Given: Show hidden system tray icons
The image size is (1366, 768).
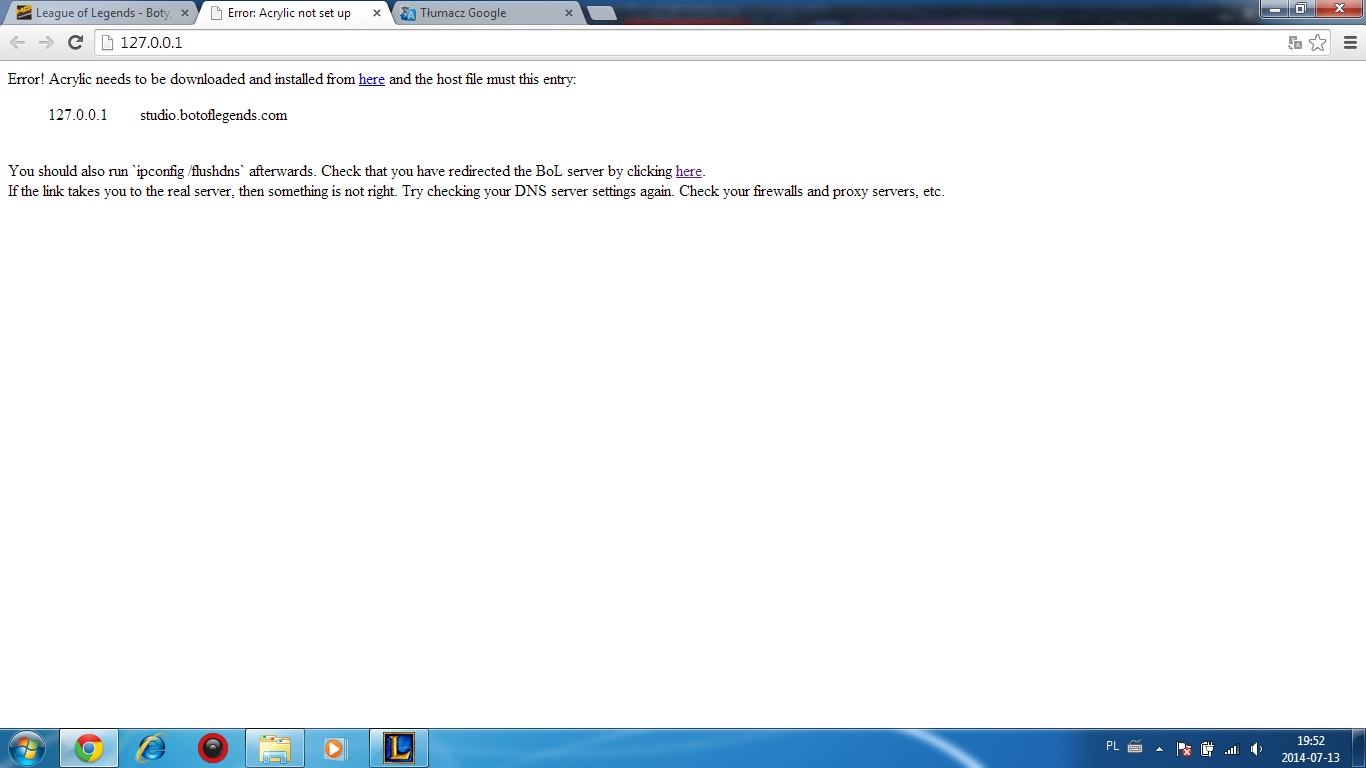Looking at the screenshot, I should pos(1159,748).
